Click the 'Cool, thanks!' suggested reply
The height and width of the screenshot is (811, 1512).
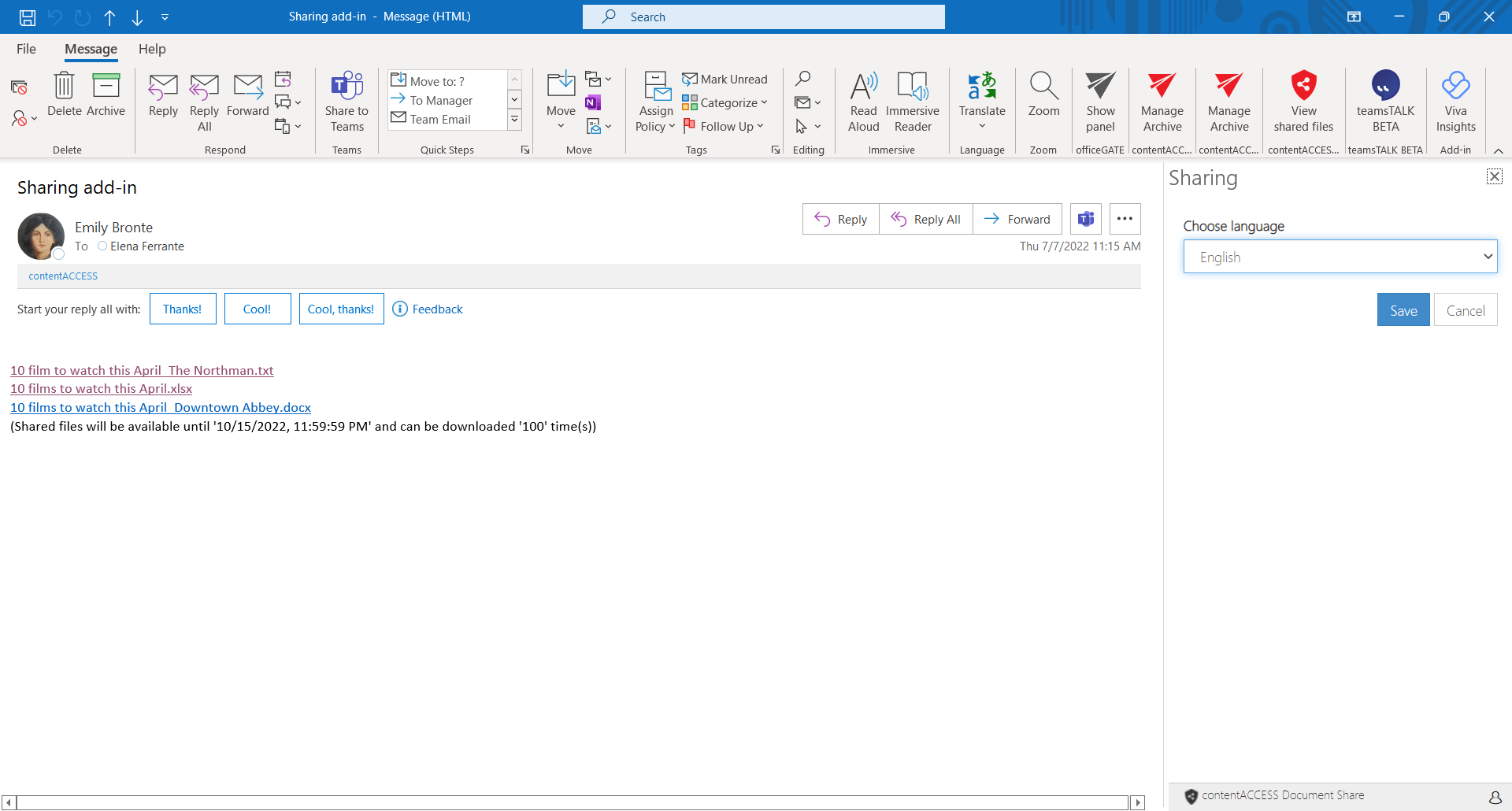341,309
